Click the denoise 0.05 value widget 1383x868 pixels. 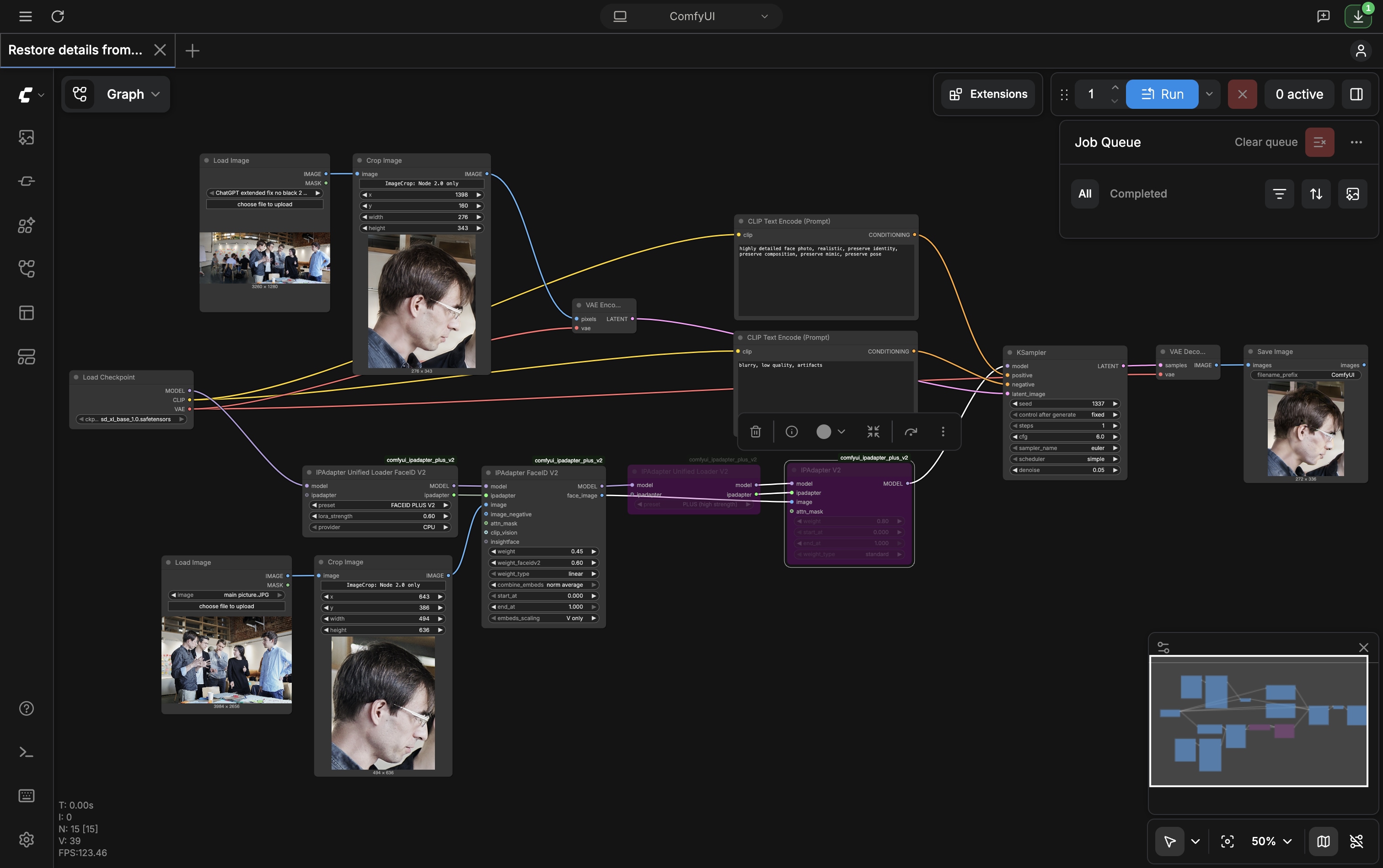pyautogui.click(x=1064, y=470)
